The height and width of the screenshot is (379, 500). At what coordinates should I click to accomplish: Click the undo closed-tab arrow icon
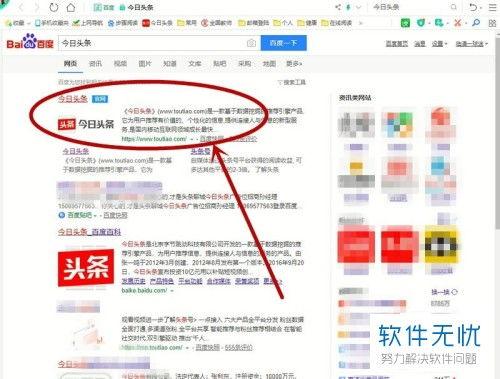(x=473, y=7)
